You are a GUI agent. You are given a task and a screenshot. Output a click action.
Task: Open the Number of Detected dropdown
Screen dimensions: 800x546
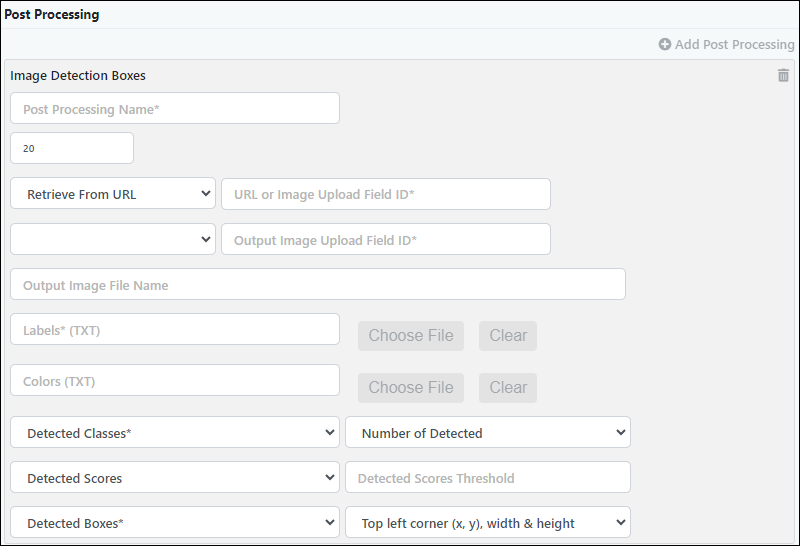click(488, 432)
